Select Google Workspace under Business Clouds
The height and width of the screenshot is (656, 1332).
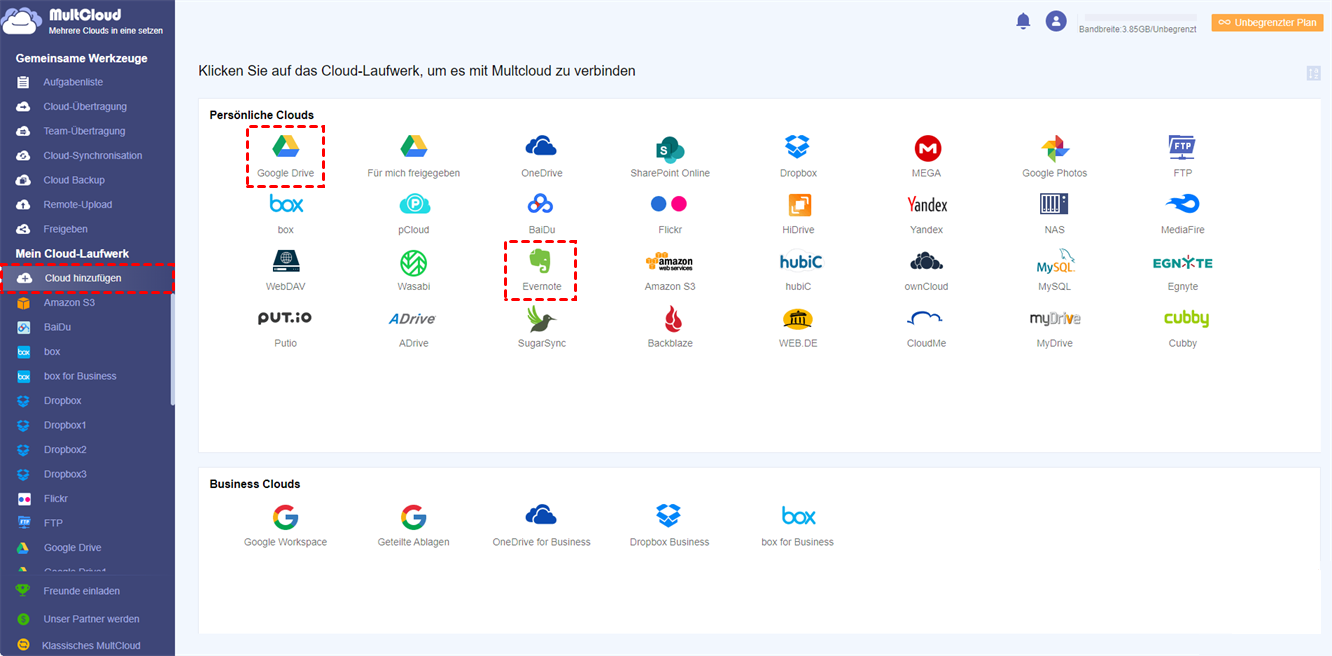coord(285,517)
